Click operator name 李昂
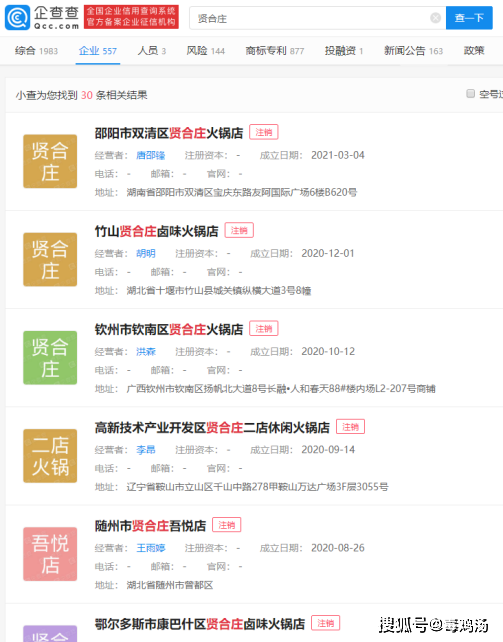The image size is (503, 642). tap(146, 450)
